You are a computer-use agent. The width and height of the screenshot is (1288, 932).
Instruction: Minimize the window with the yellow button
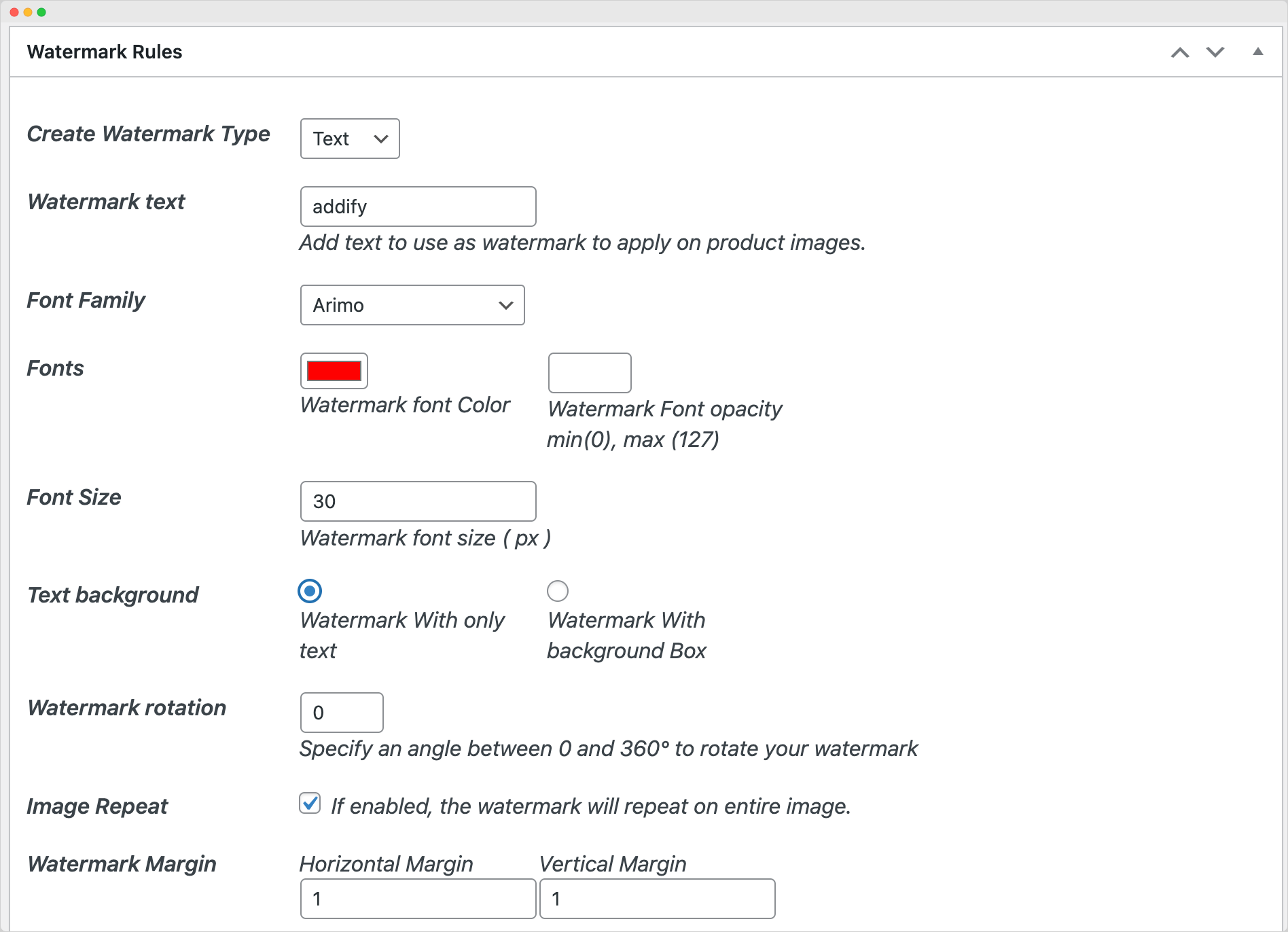[x=28, y=12]
